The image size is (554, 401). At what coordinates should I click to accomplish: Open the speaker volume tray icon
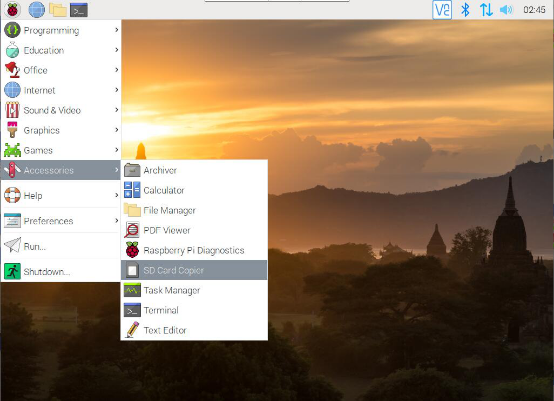point(506,10)
